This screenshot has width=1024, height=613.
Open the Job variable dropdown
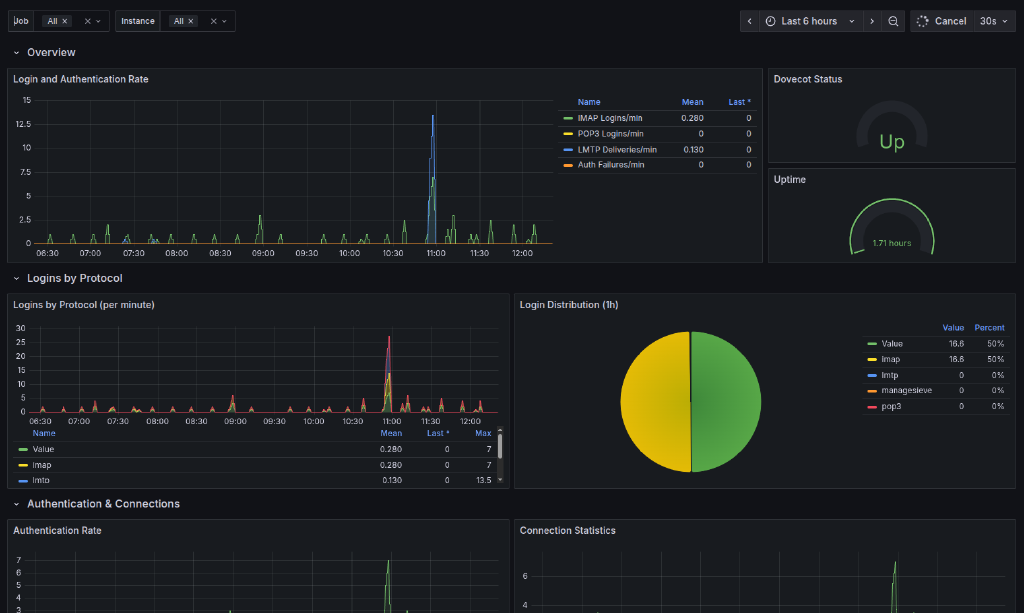(x=97, y=21)
